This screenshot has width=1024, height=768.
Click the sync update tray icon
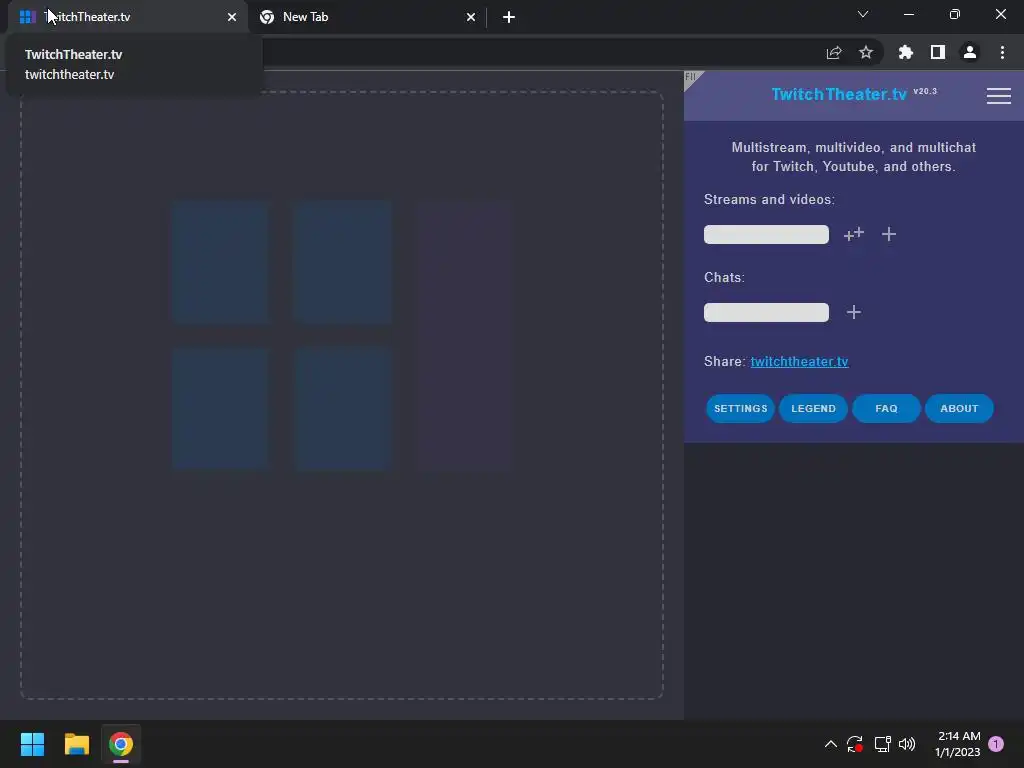(855, 744)
